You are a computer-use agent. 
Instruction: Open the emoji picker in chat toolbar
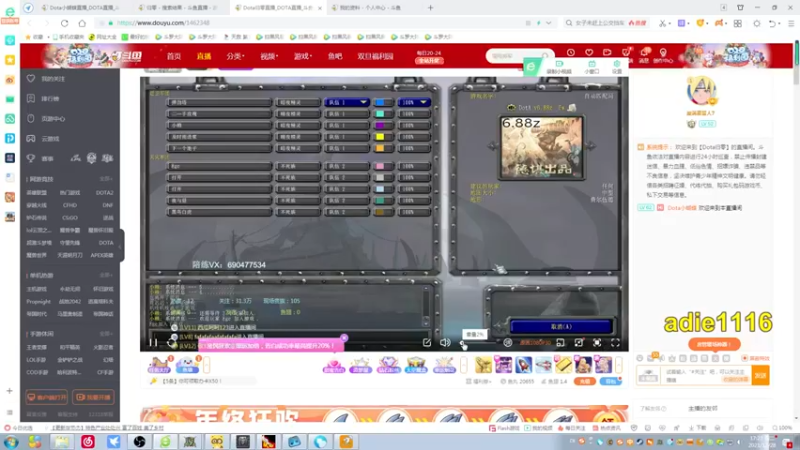(640, 358)
